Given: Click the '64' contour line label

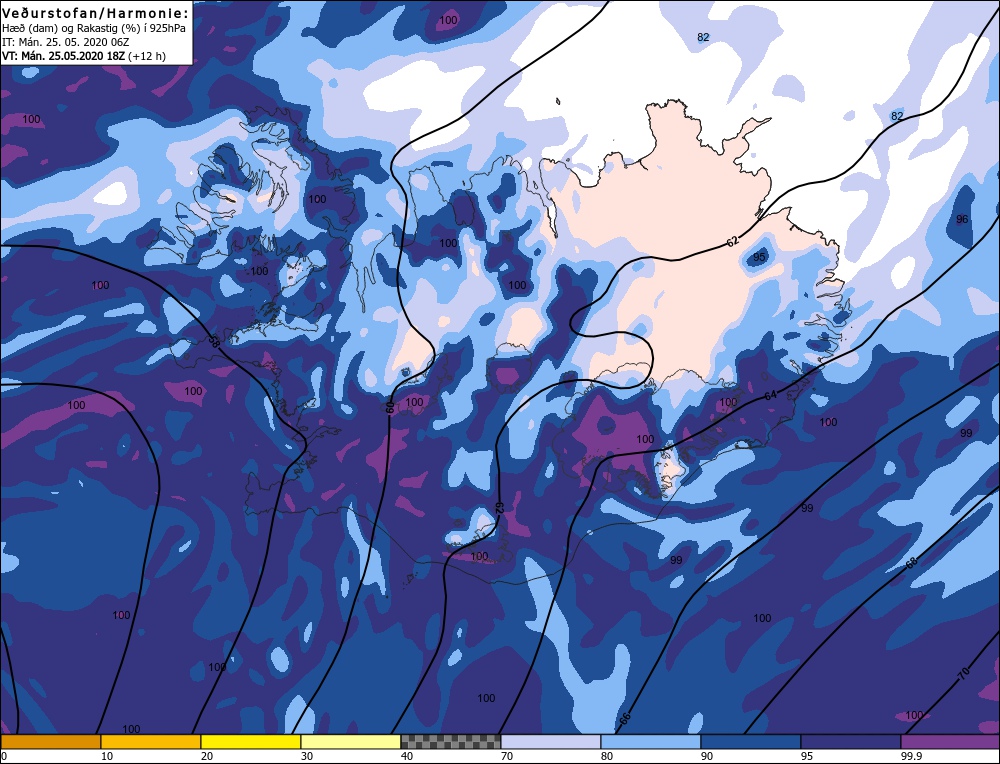Looking at the screenshot, I should coord(770,395).
